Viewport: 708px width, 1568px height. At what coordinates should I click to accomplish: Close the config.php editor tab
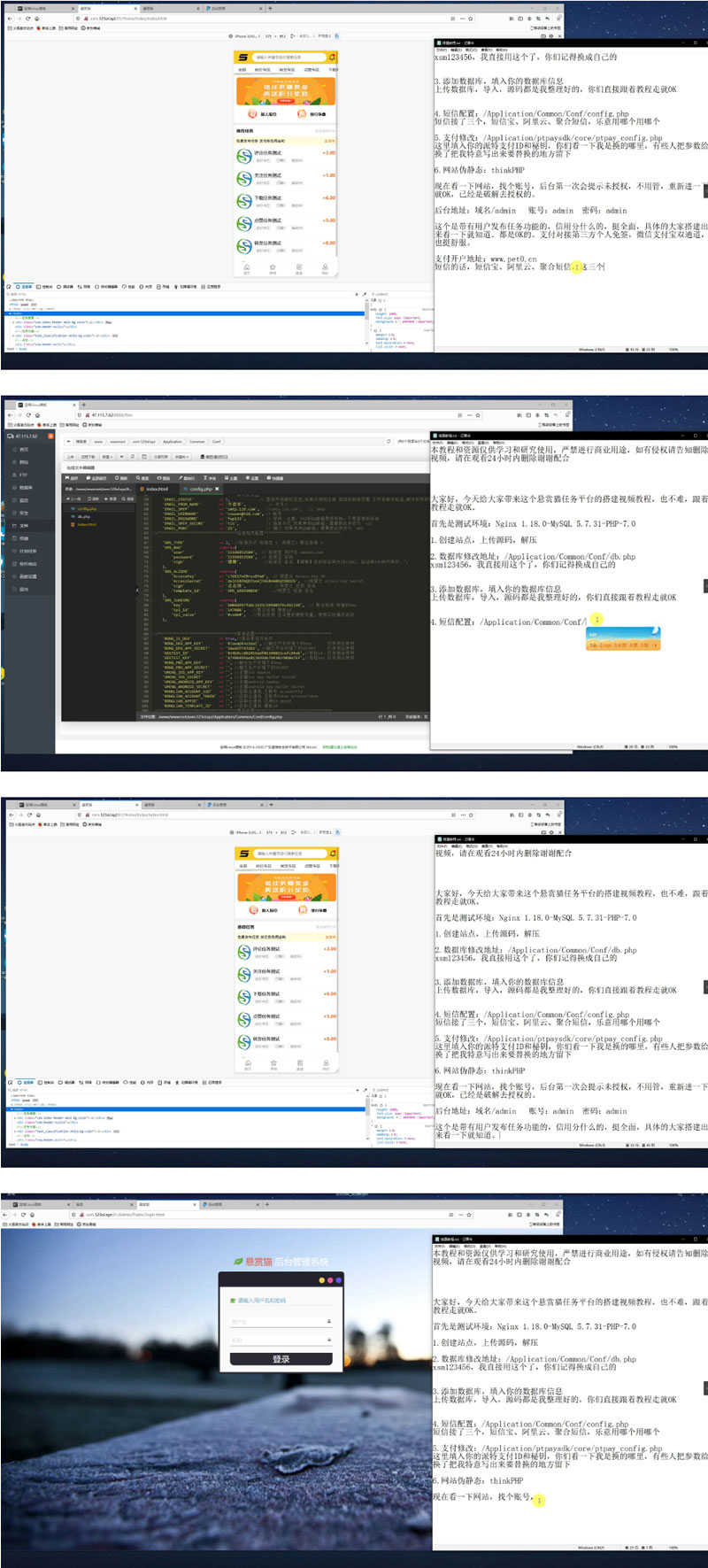pos(217,489)
